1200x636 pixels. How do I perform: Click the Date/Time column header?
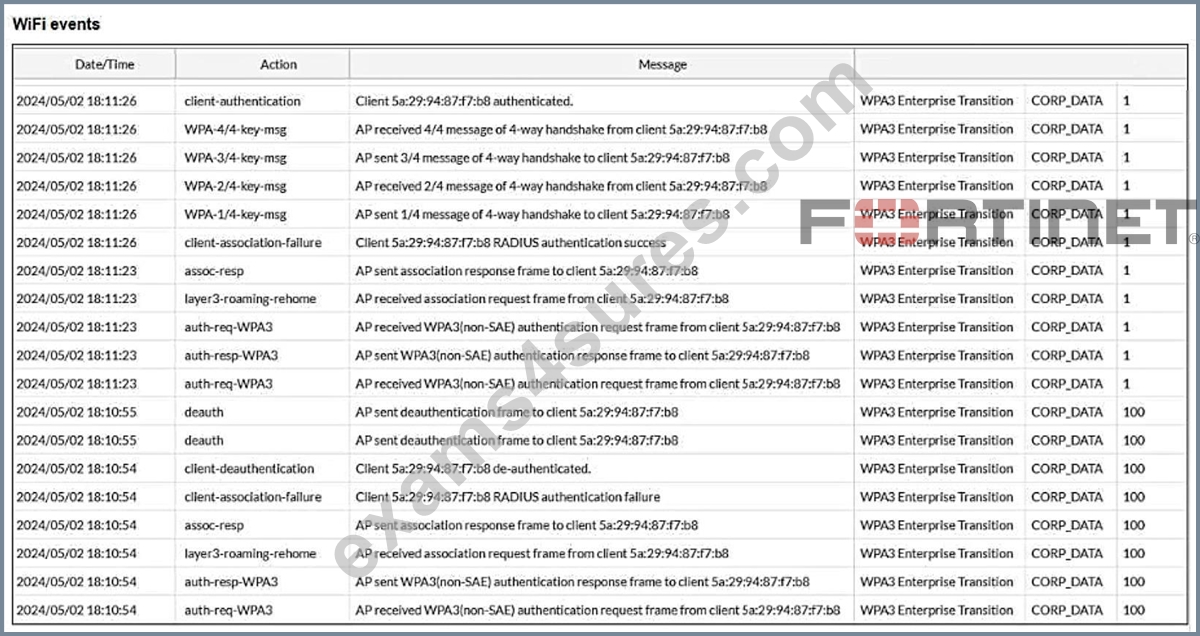(104, 64)
